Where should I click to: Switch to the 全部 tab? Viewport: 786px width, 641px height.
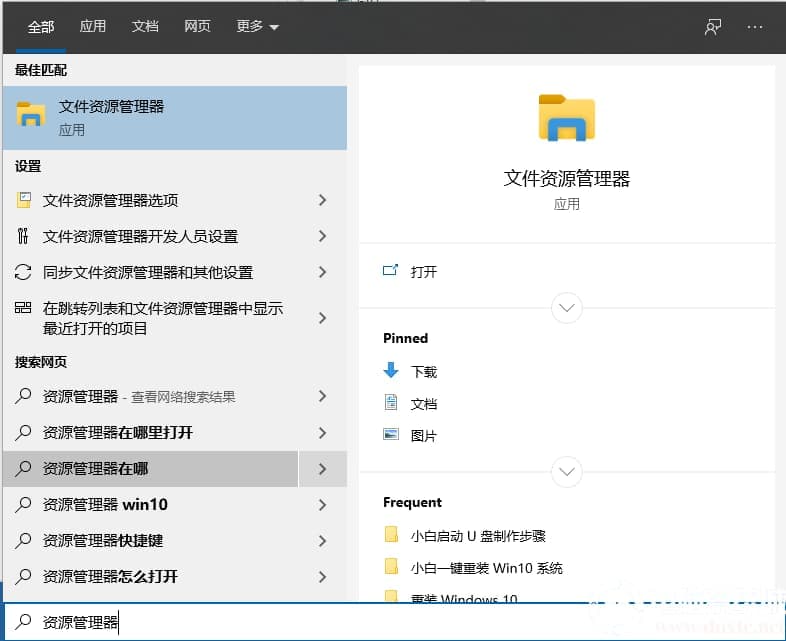[x=41, y=27]
